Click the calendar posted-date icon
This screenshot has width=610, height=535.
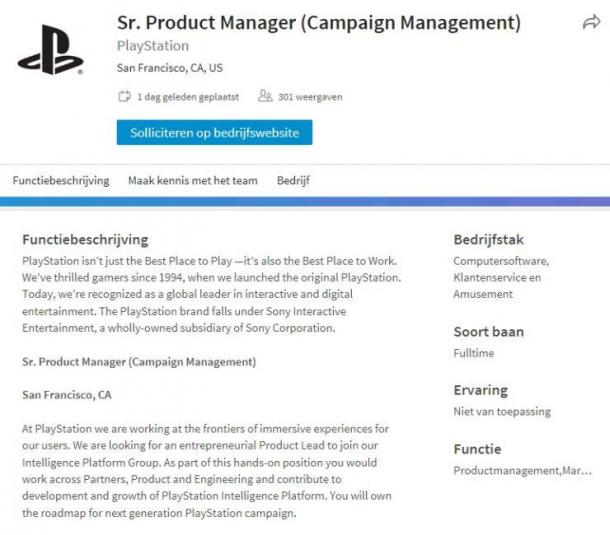(124, 96)
